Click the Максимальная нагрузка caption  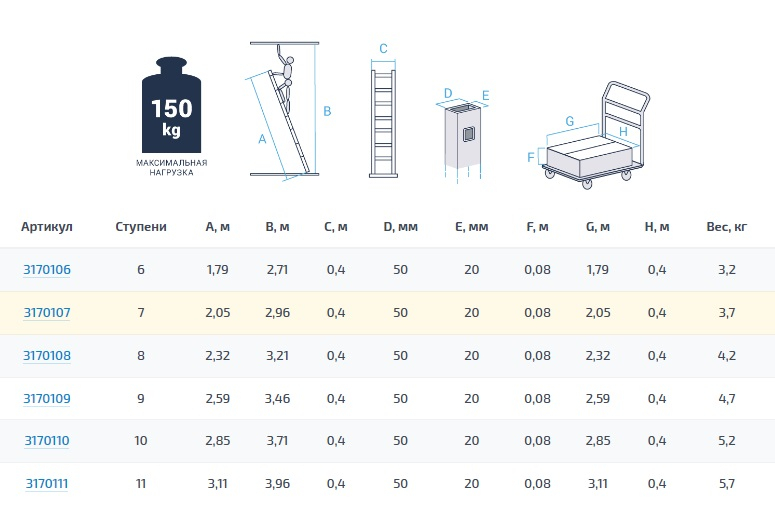[x=172, y=167]
